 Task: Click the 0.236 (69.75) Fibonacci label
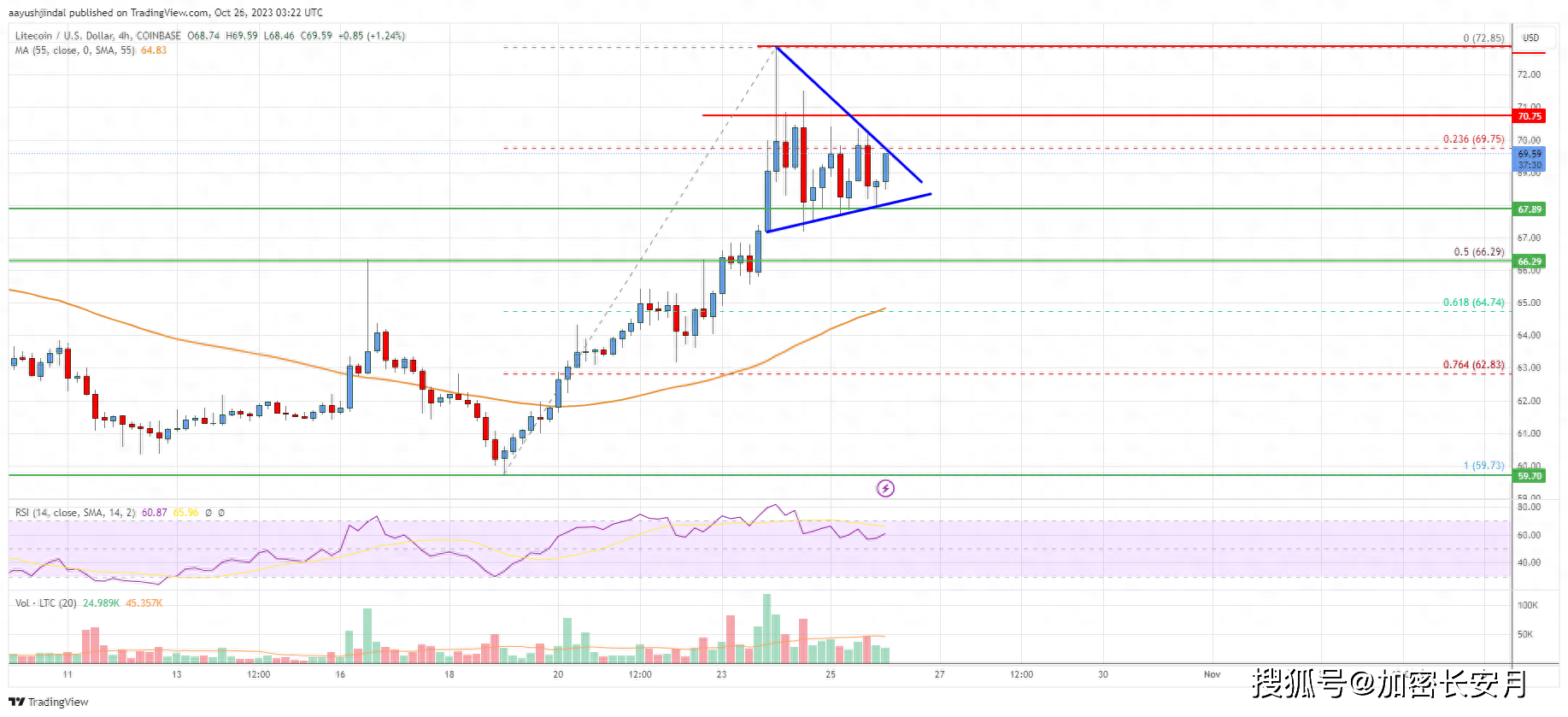1473,139
